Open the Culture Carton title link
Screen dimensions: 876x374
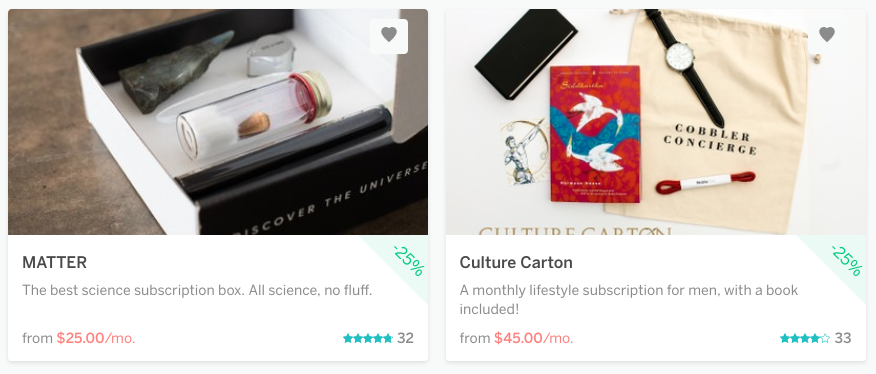pyautogui.click(x=516, y=262)
